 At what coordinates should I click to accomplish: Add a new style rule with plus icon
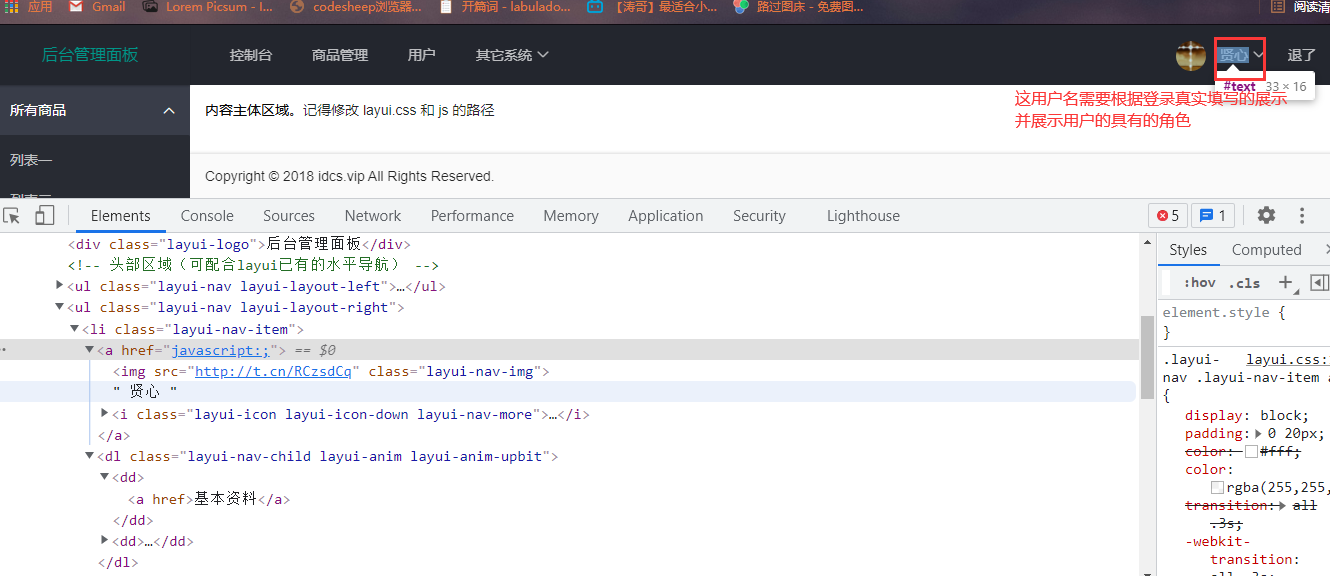(1286, 283)
